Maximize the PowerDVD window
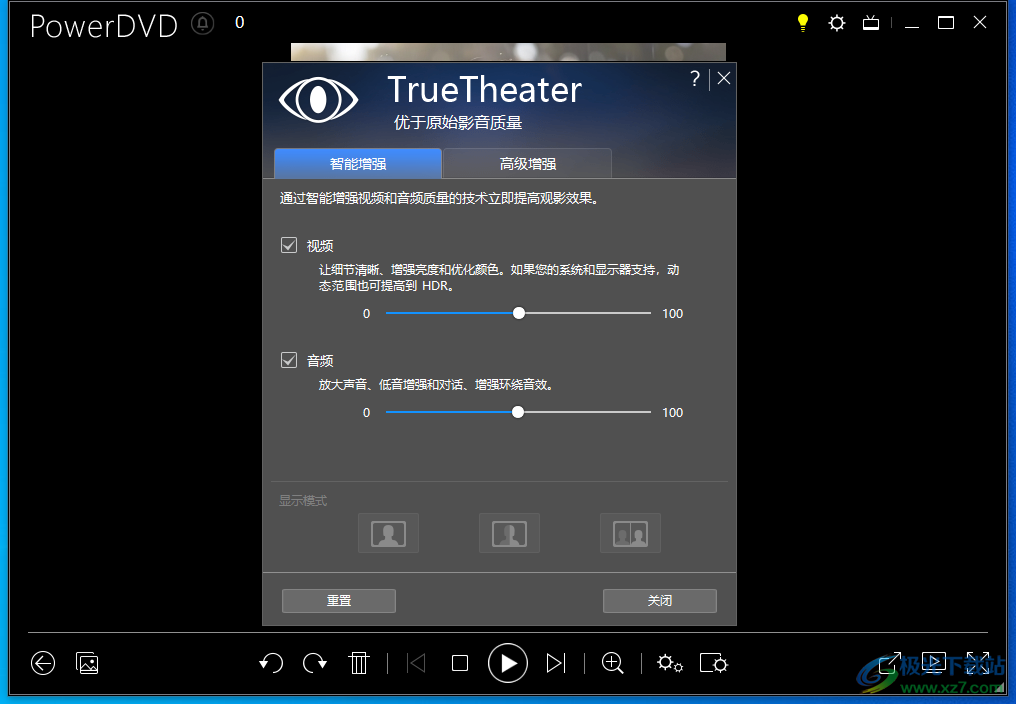 [x=946, y=23]
